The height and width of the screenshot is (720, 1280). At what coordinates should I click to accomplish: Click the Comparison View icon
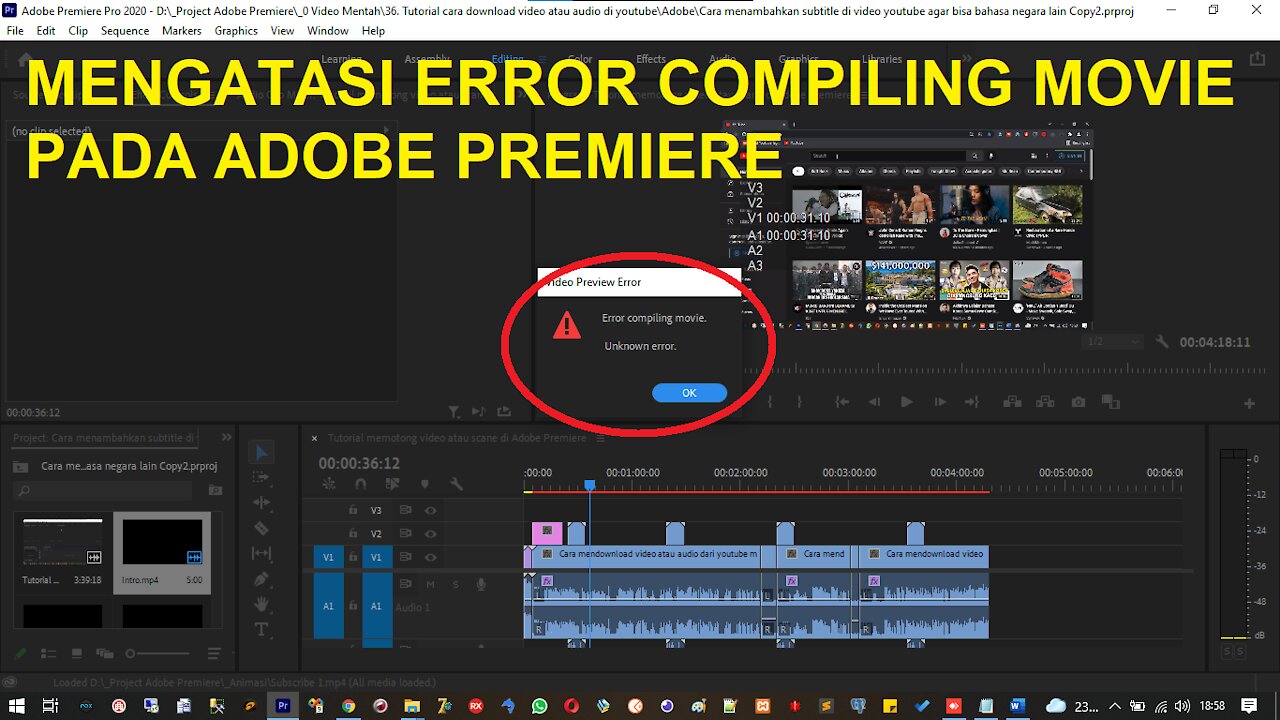click(x=1110, y=402)
